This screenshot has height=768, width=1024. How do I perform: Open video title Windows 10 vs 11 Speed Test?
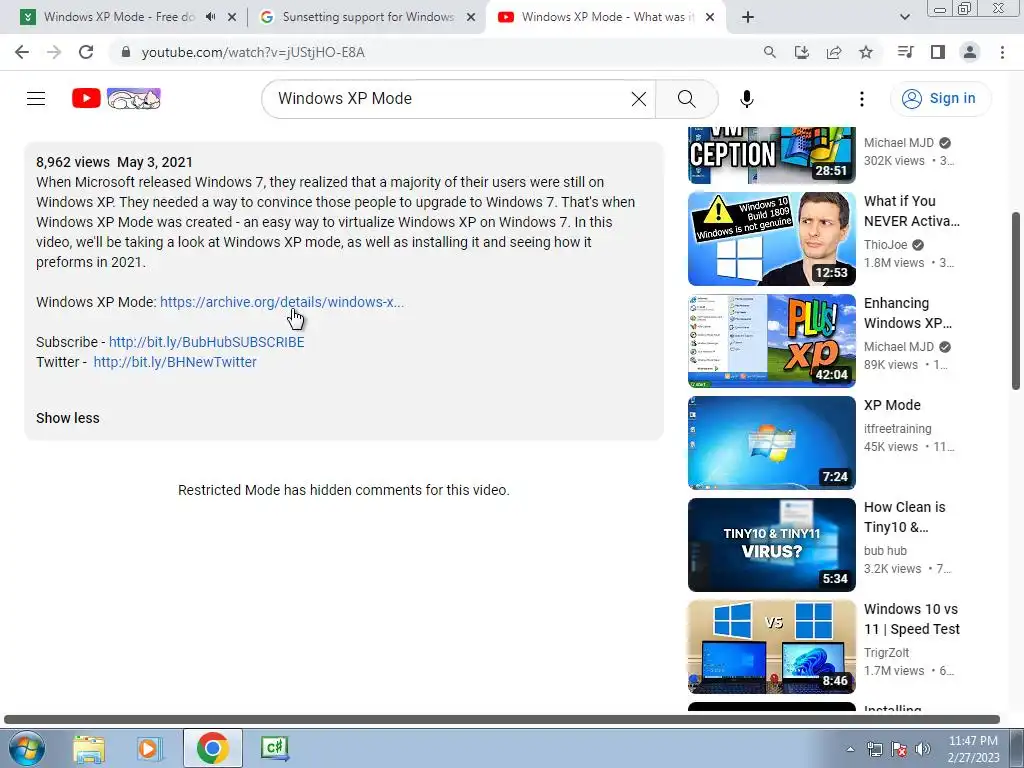point(912,618)
